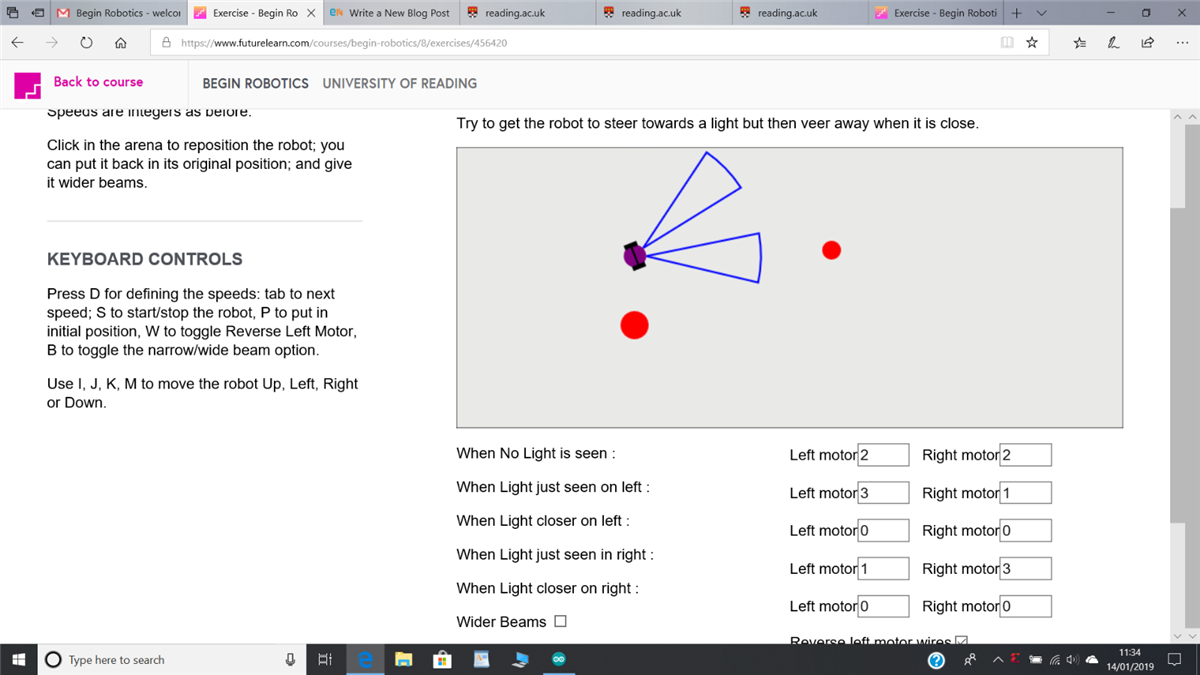
Task: Open Edge from the taskbar
Action: pos(365,659)
